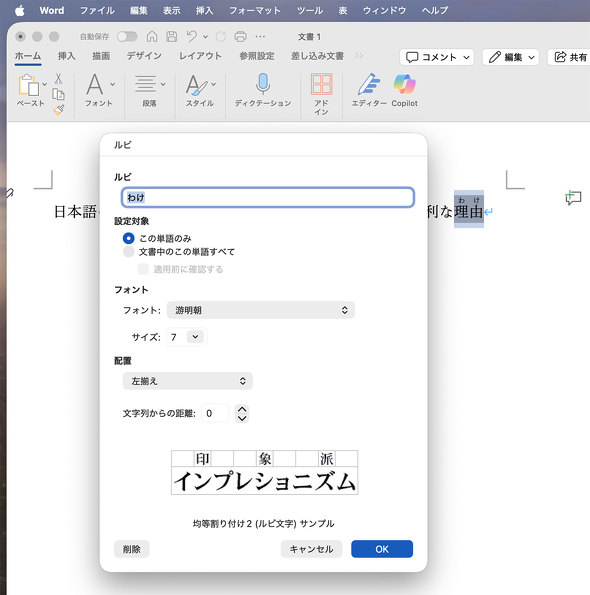
Task: Open the References (参照設定) tab
Action: point(257,56)
